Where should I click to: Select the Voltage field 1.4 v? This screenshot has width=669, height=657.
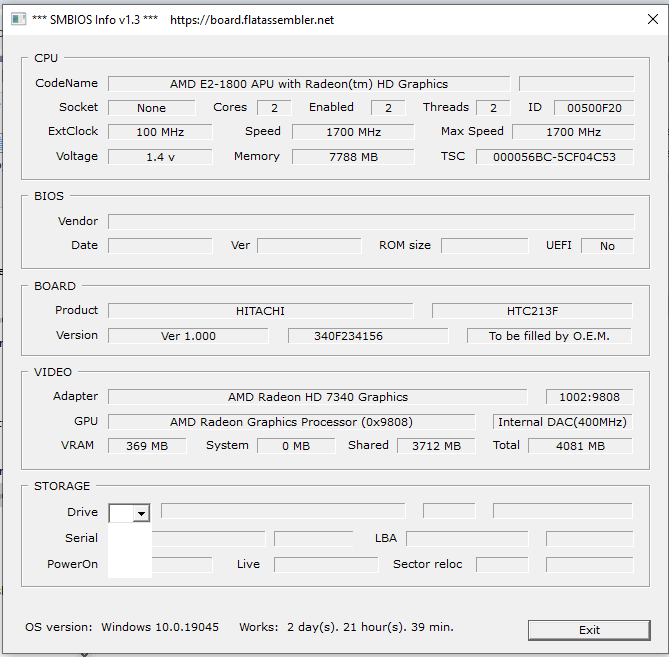160,157
